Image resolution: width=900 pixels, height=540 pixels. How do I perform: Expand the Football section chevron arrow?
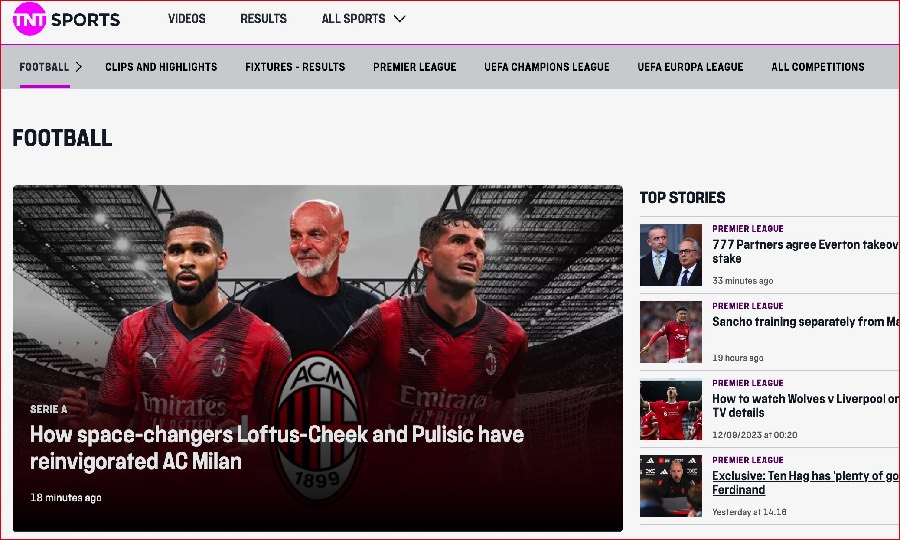pyautogui.click(x=79, y=67)
